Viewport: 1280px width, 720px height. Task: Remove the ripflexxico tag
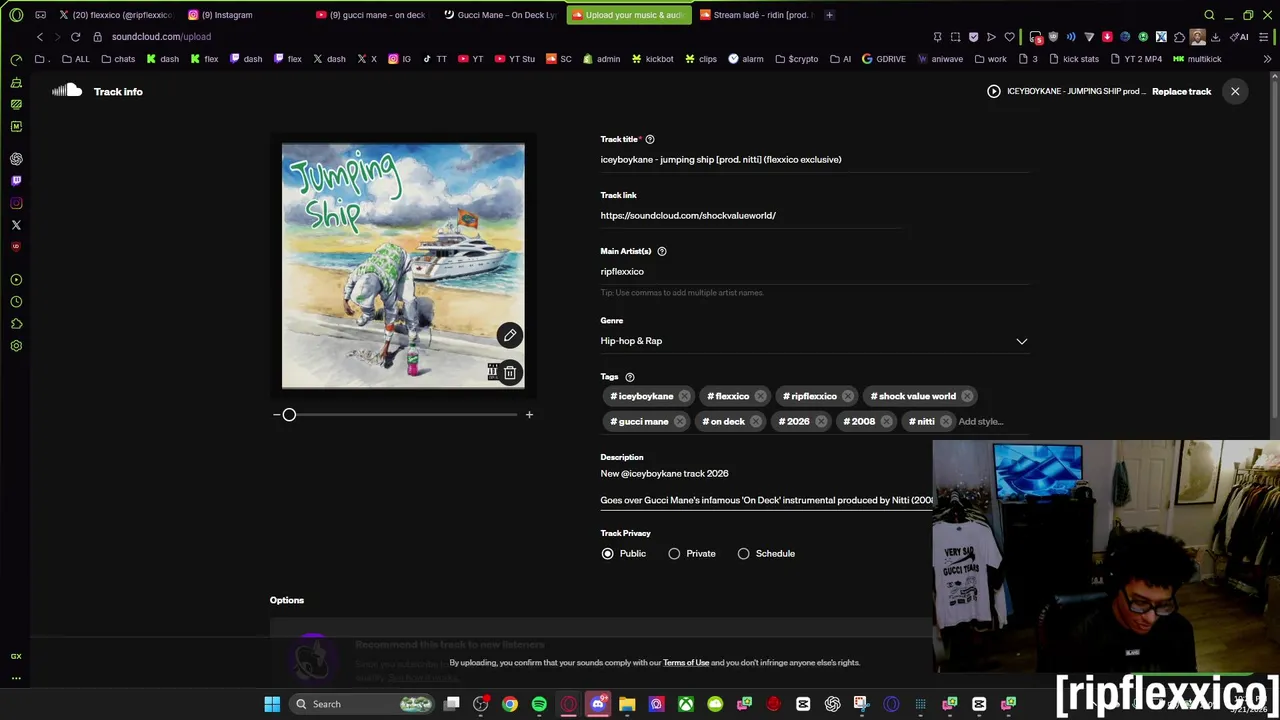tap(848, 396)
